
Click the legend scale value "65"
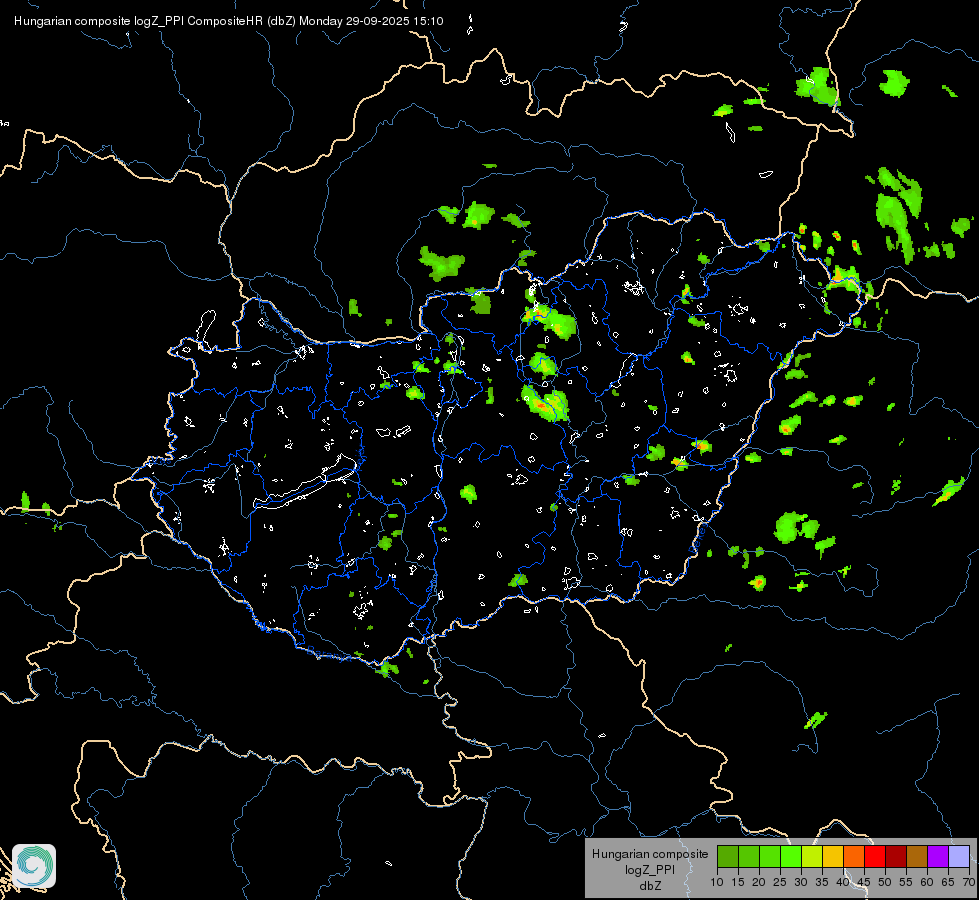click(948, 882)
